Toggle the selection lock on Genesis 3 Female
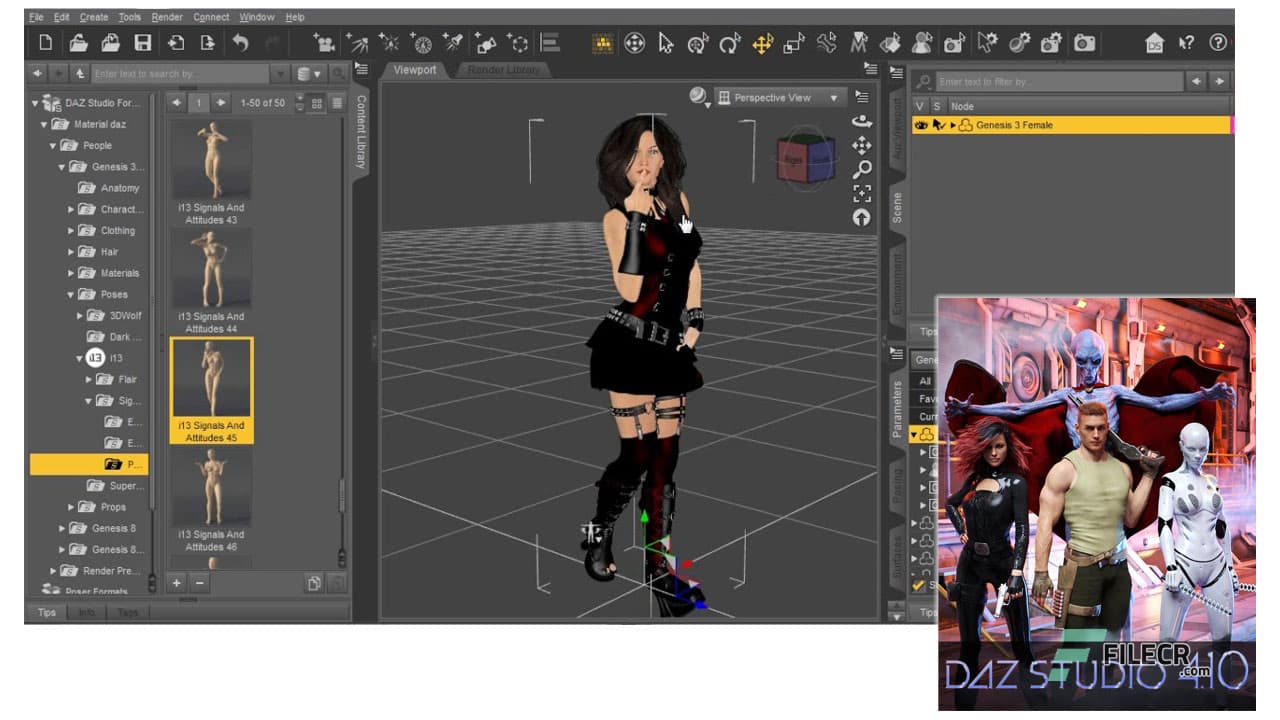Screen dimensions: 1280x720 point(938,124)
